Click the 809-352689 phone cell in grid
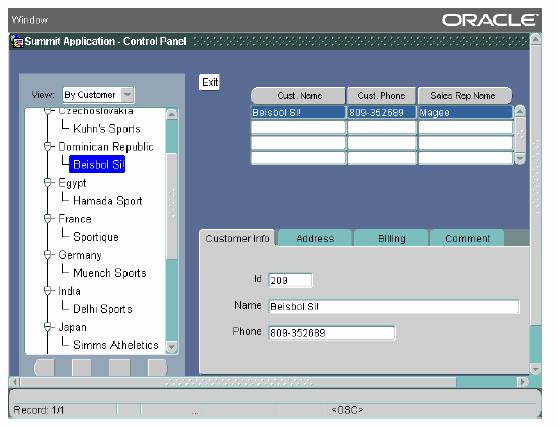This screenshot has width=558, height=427. [381, 112]
